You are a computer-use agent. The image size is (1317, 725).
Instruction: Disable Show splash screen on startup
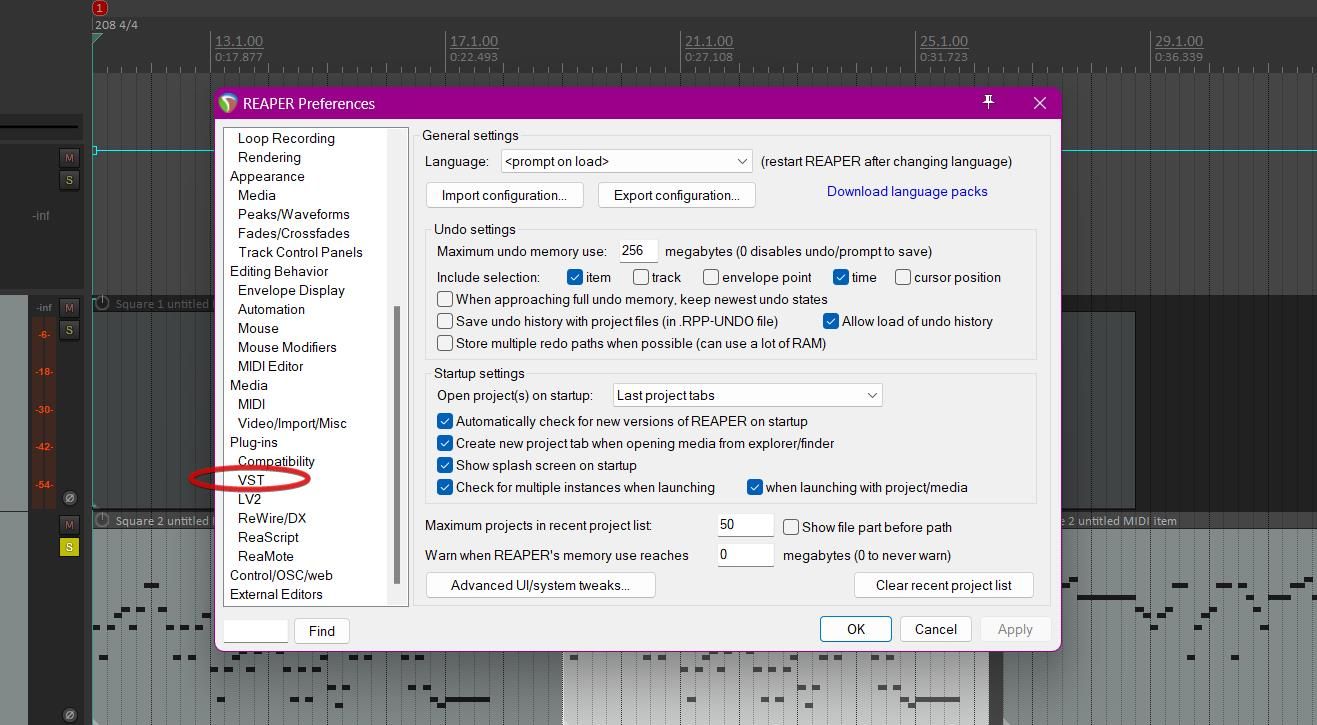click(445, 465)
